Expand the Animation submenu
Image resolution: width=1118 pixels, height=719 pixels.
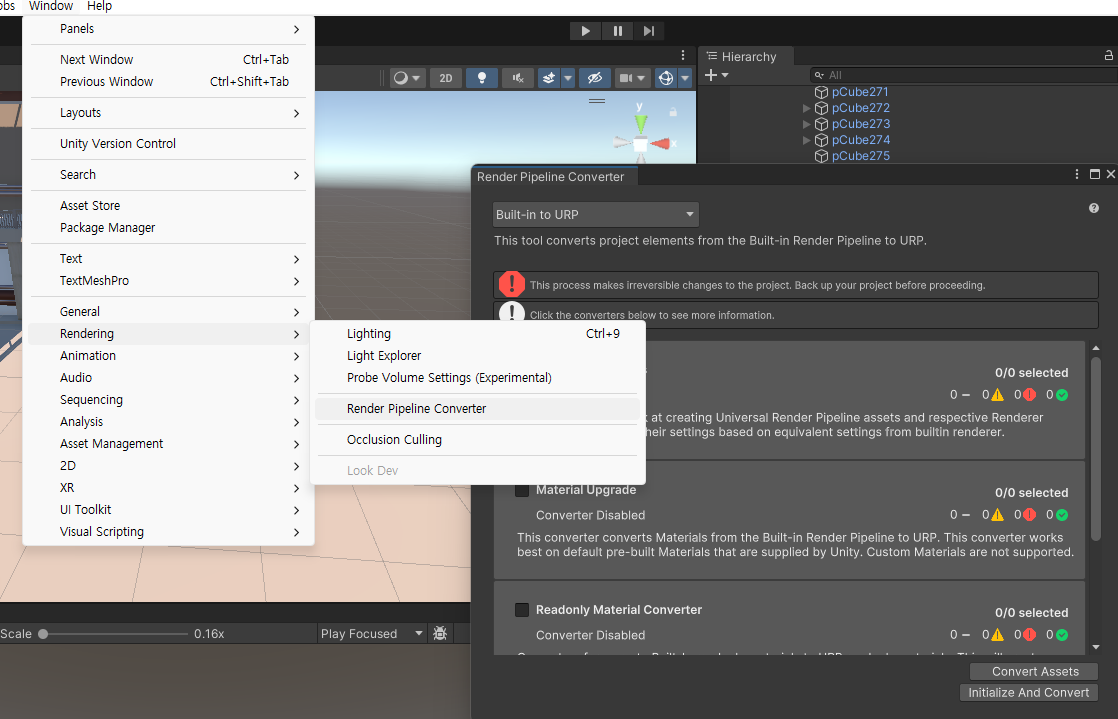point(168,356)
